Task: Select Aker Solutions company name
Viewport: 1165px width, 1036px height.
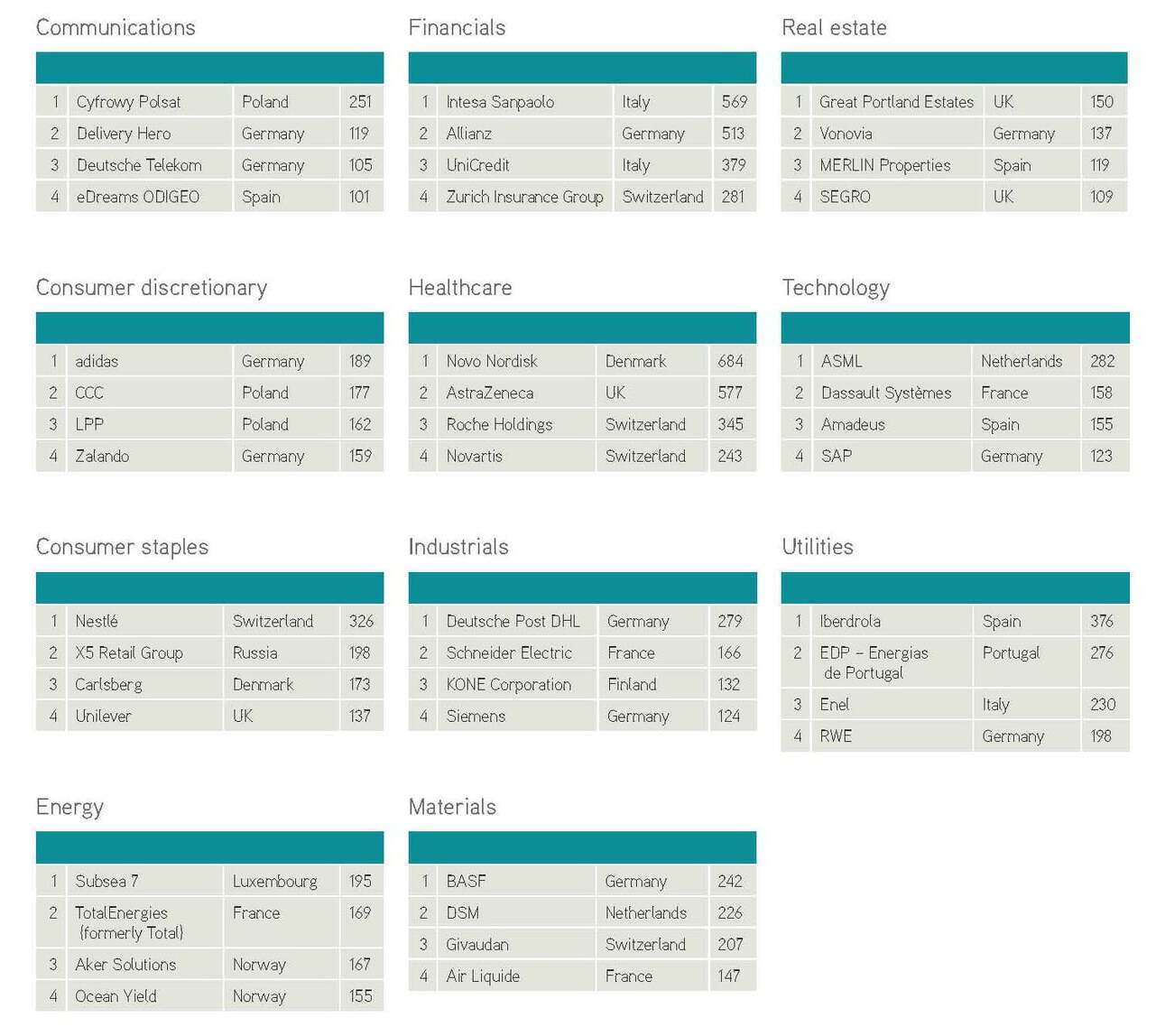Action: [x=125, y=965]
